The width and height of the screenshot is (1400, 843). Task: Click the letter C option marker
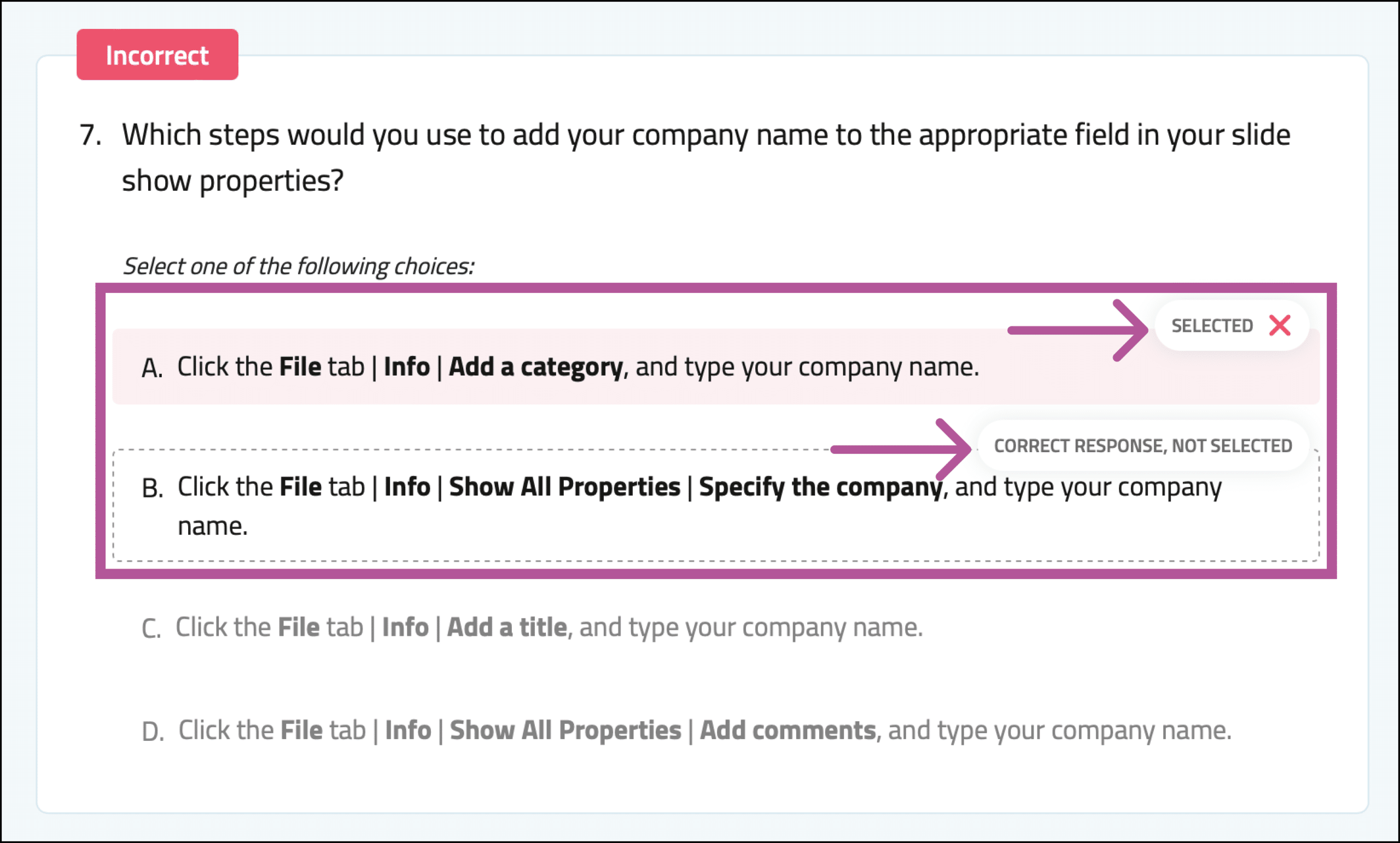[x=151, y=629]
